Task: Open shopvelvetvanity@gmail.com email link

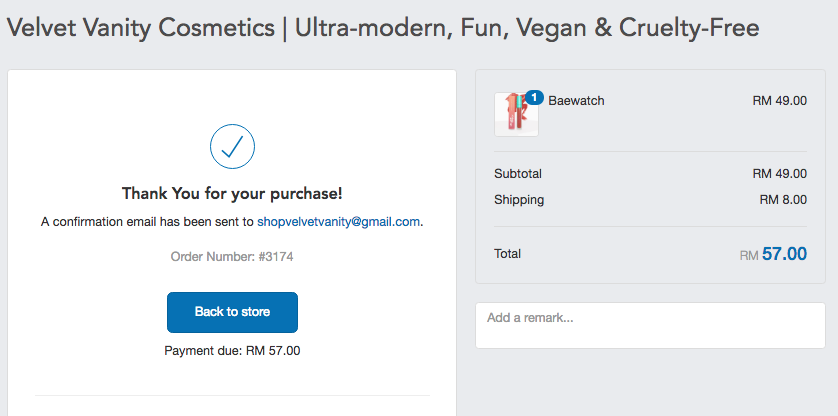Action: point(338,221)
